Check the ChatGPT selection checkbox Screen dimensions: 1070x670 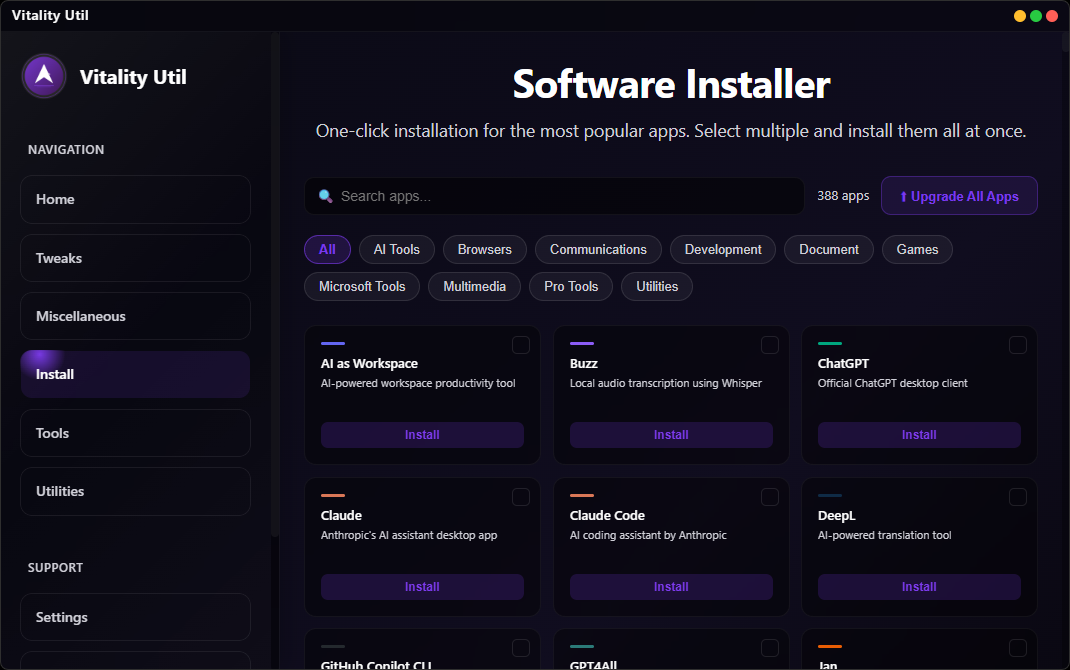[1018, 344]
